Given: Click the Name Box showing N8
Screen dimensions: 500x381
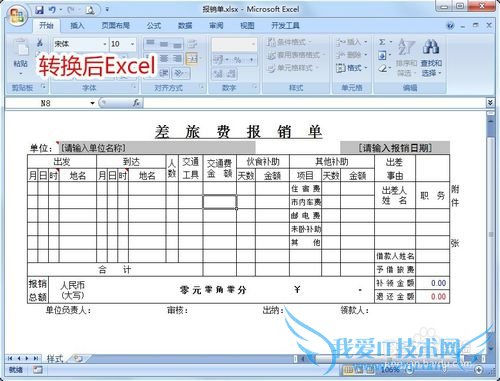Looking at the screenshot, I should click(x=46, y=103).
